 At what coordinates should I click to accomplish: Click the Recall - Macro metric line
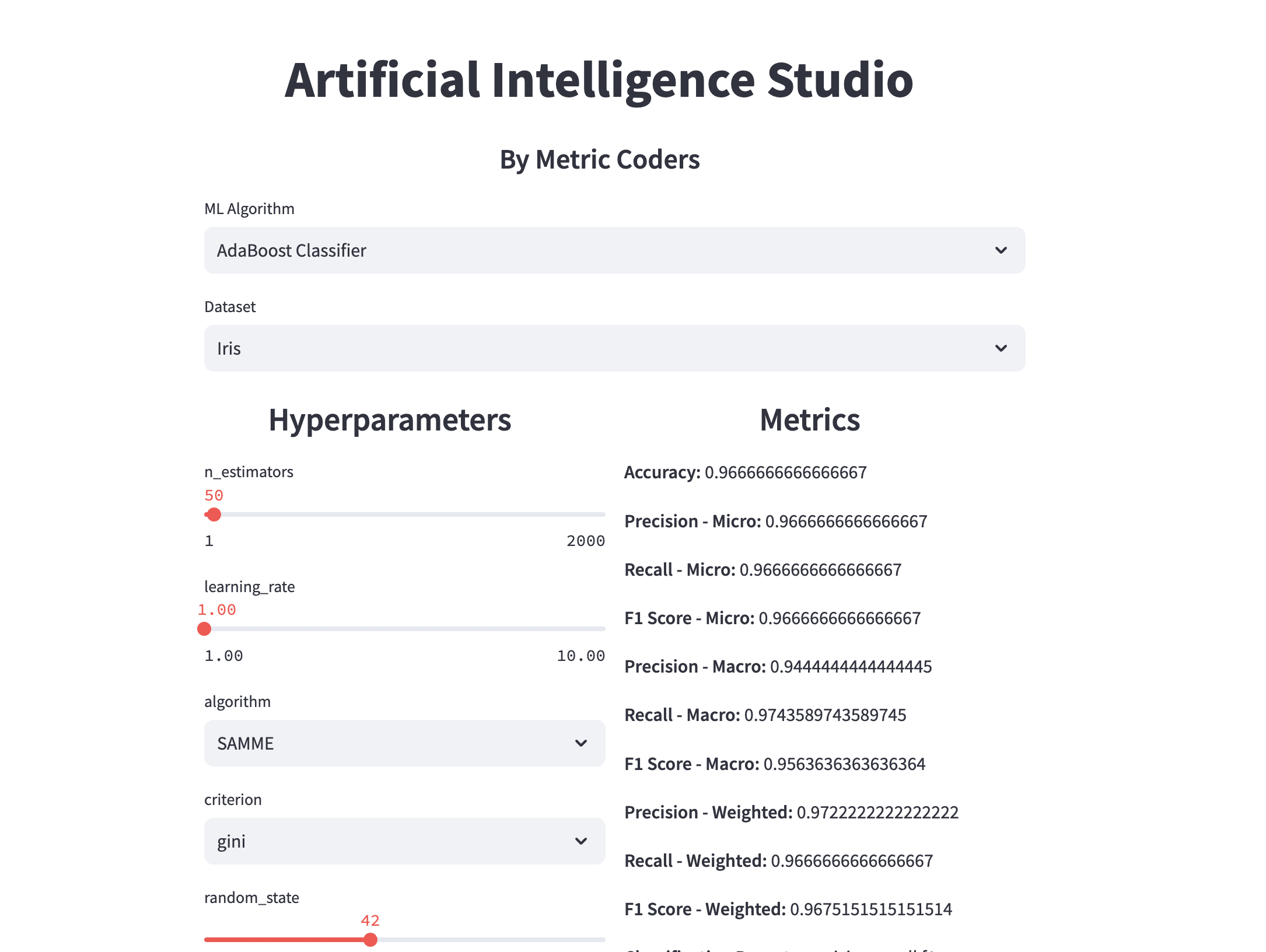pyautogui.click(x=765, y=715)
